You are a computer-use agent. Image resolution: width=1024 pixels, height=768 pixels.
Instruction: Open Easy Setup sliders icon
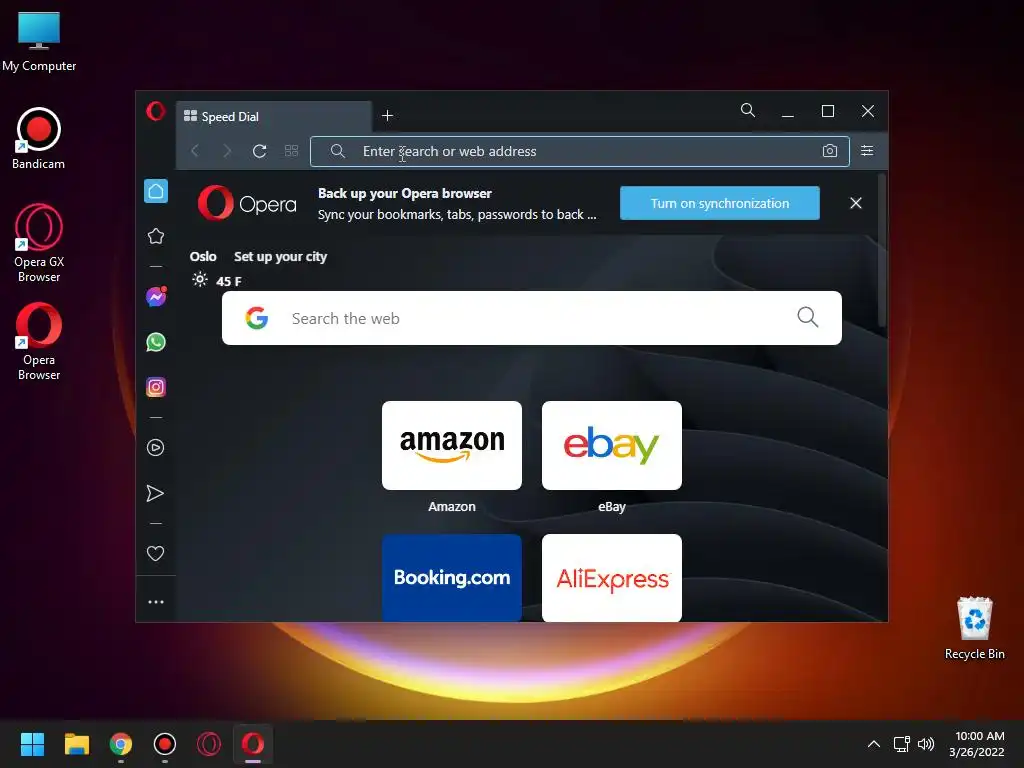[867, 151]
